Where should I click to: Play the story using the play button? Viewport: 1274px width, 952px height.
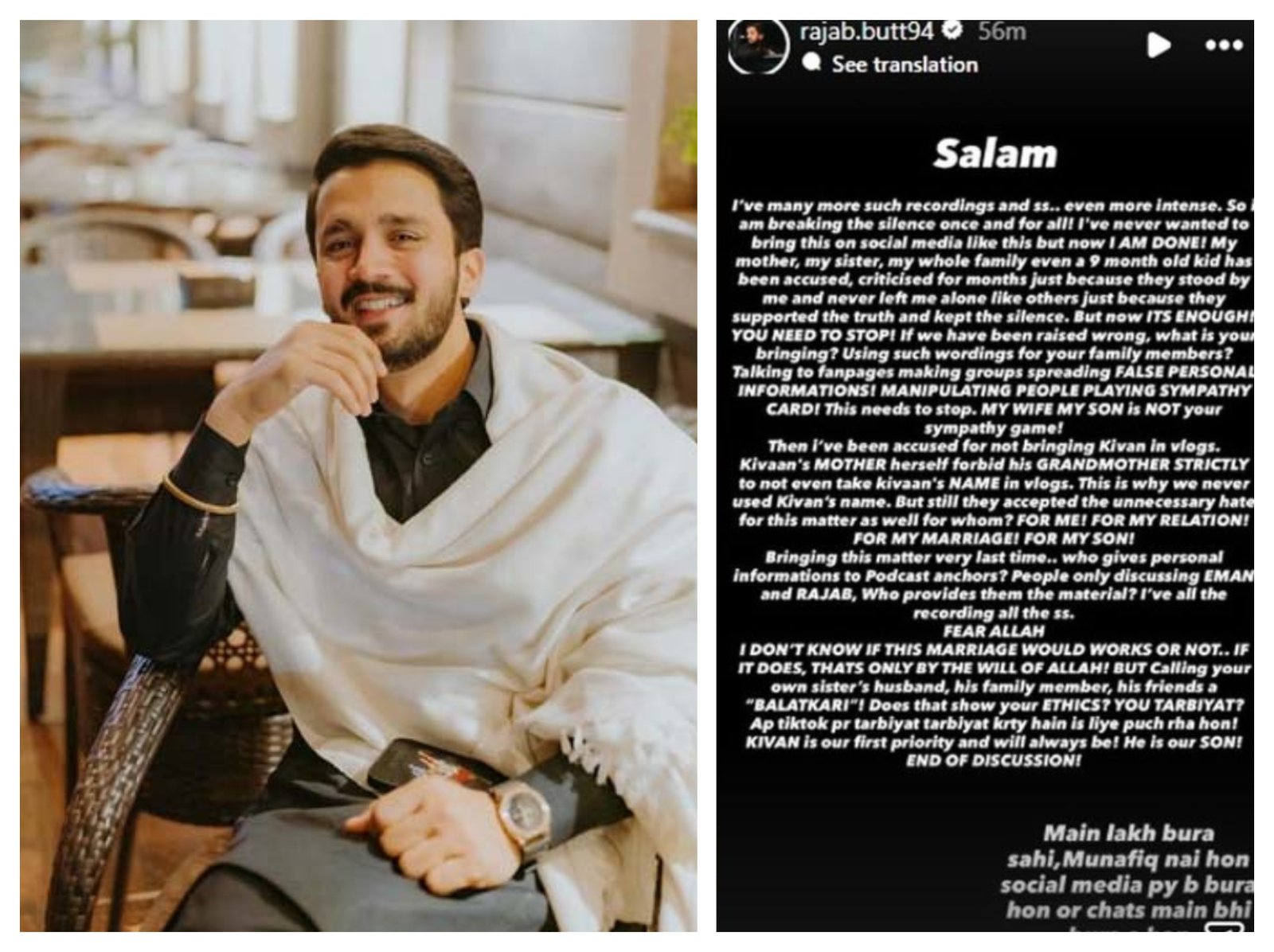pyautogui.click(x=1158, y=45)
